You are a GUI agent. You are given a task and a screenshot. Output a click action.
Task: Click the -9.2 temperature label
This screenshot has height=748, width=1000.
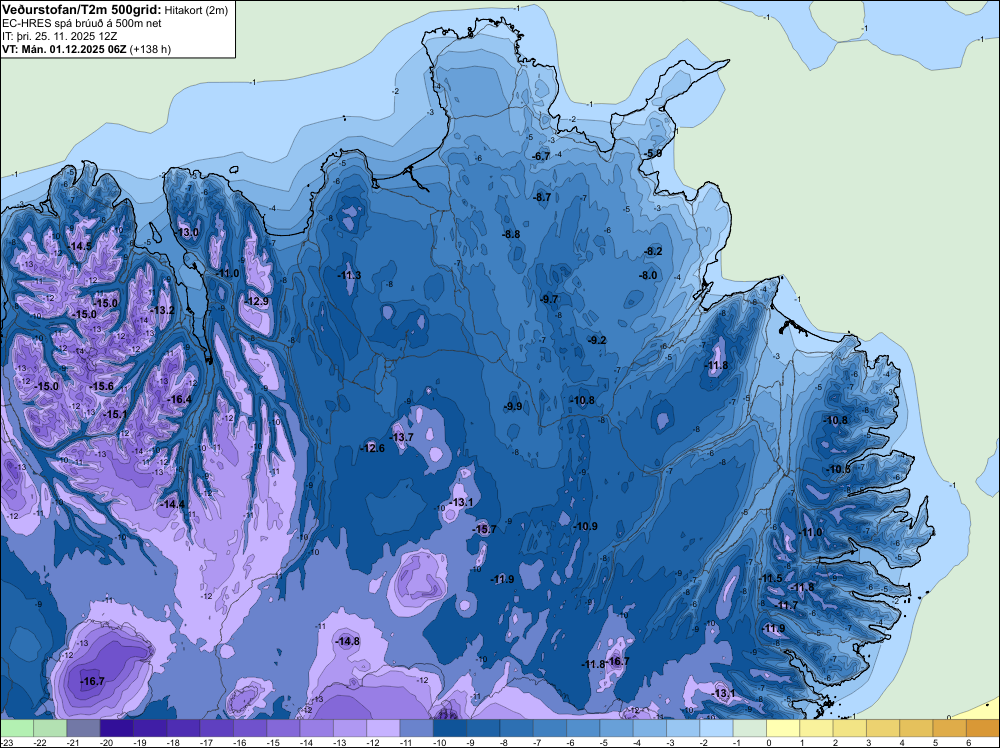[x=598, y=340]
